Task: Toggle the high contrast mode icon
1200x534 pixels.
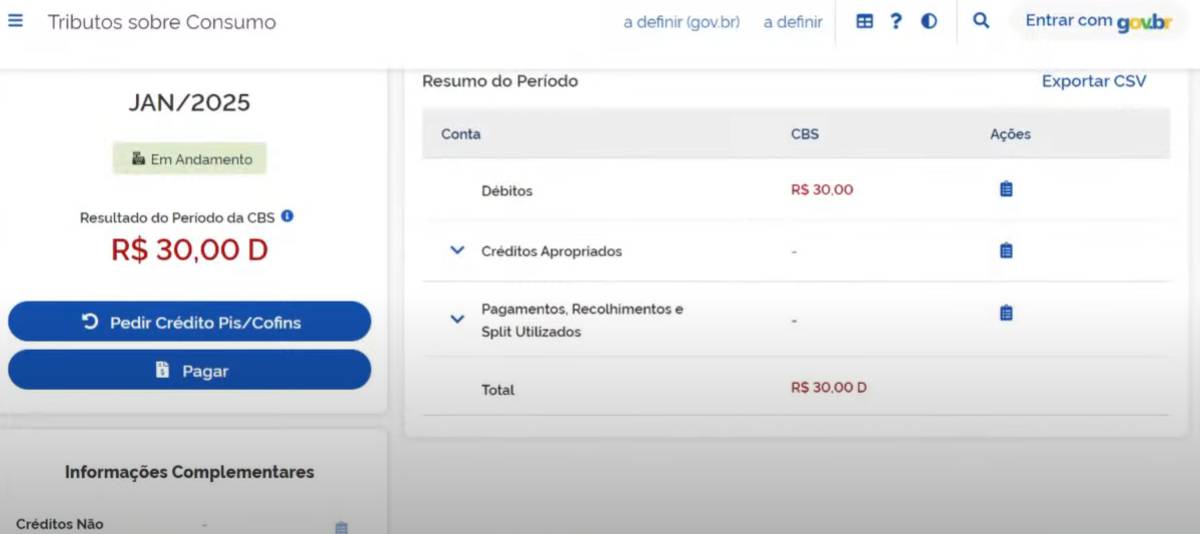Action: pos(929,21)
